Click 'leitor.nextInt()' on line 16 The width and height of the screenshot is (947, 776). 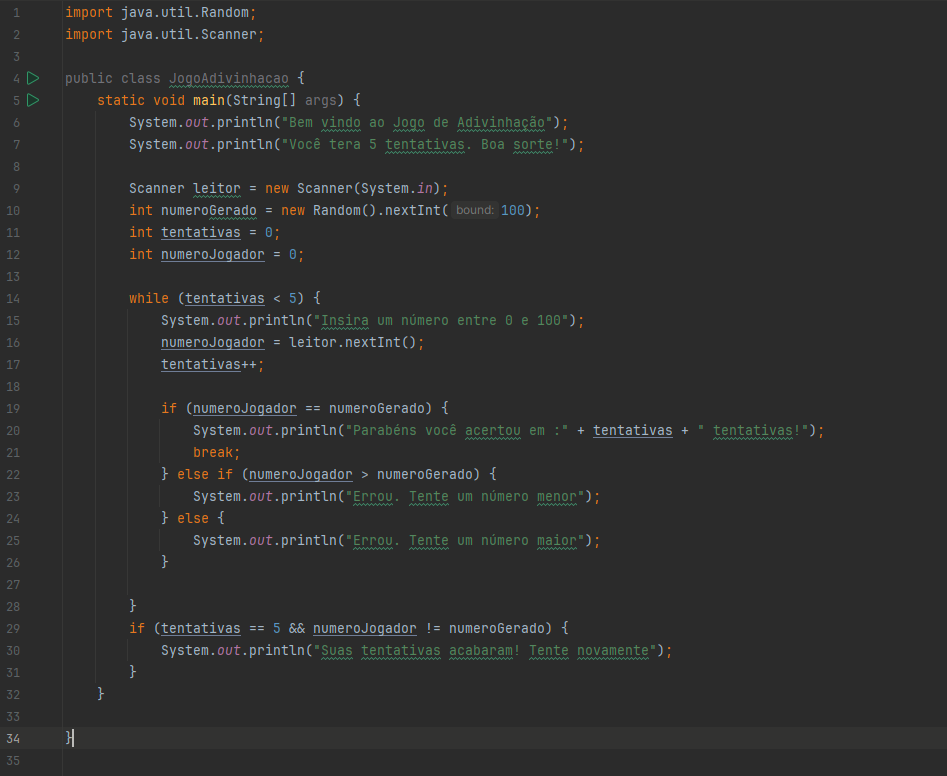click(x=353, y=342)
